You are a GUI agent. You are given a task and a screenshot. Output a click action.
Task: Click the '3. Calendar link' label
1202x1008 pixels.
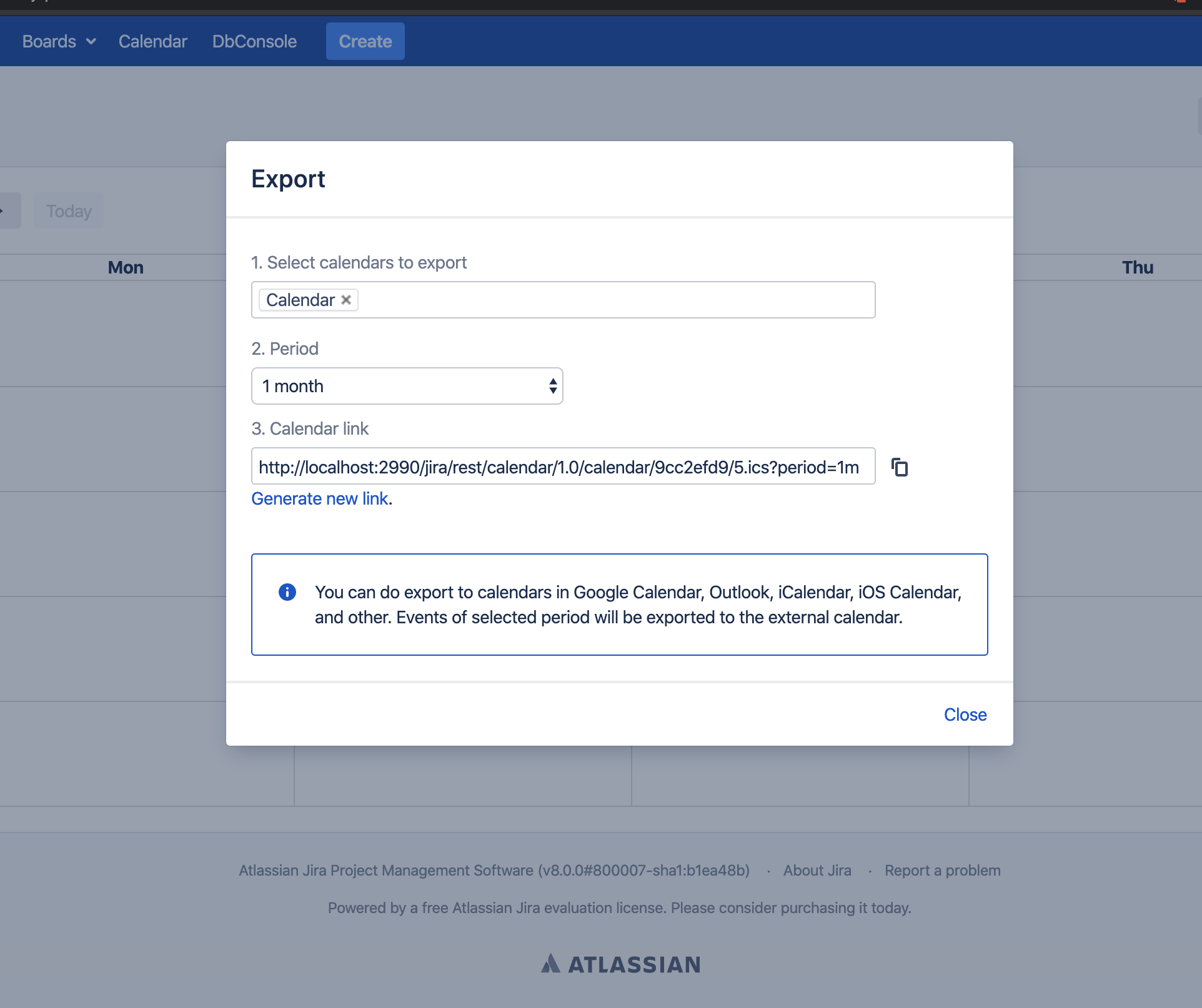(x=310, y=428)
